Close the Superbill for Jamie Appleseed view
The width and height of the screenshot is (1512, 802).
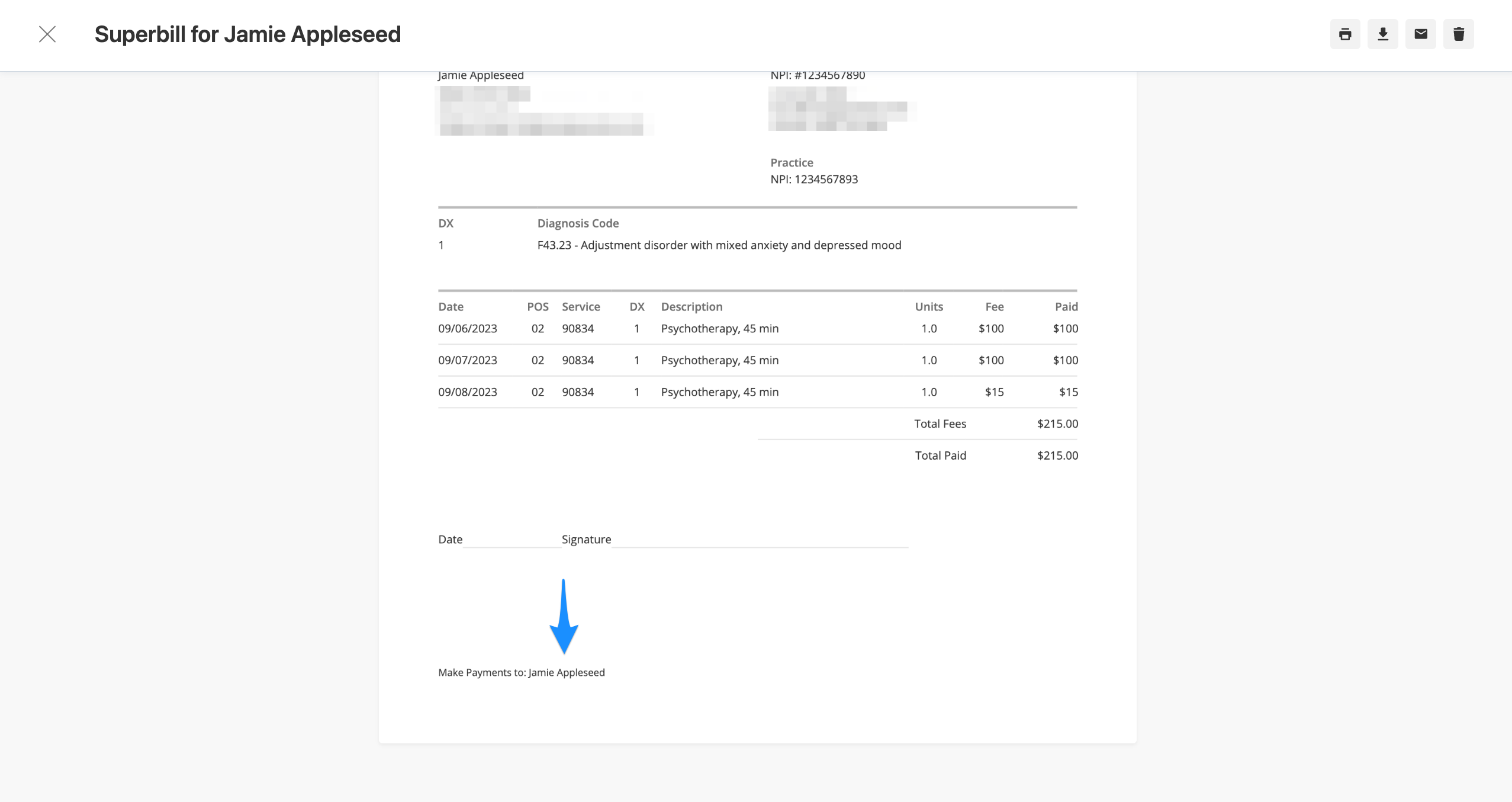tap(47, 34)
